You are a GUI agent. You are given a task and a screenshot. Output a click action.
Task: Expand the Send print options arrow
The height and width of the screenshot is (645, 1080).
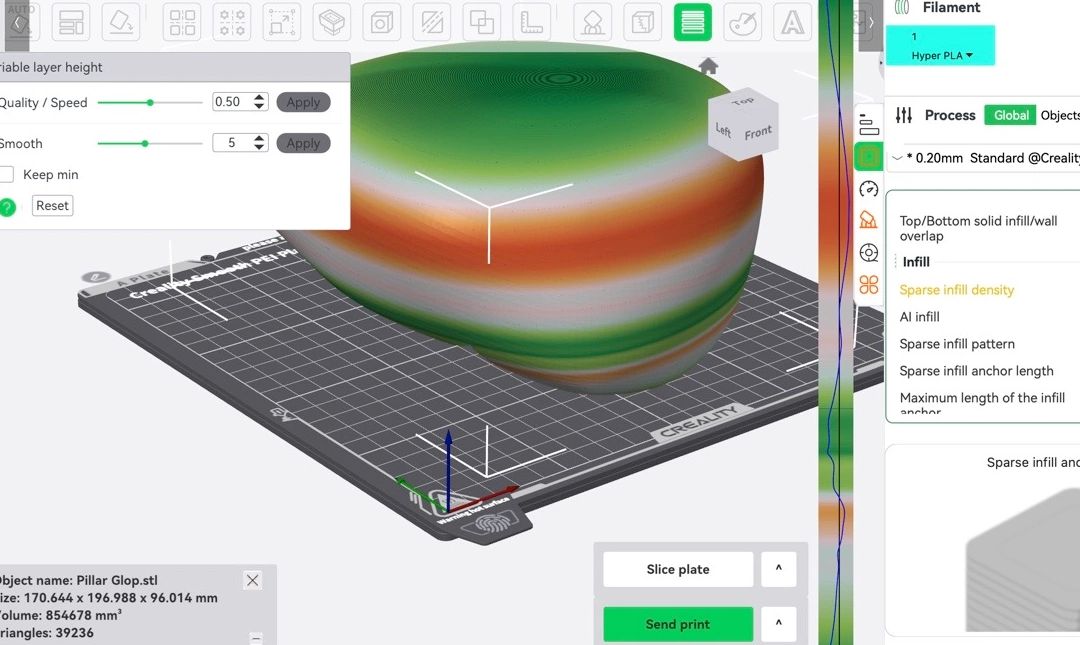[x=778, y=624]
